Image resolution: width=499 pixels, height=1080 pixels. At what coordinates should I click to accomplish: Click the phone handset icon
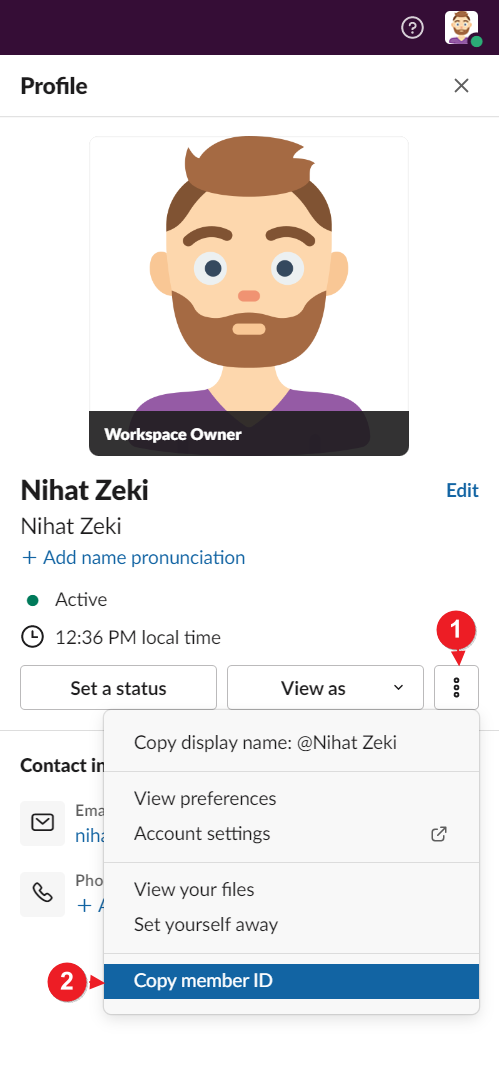click(x=43, y=894)
